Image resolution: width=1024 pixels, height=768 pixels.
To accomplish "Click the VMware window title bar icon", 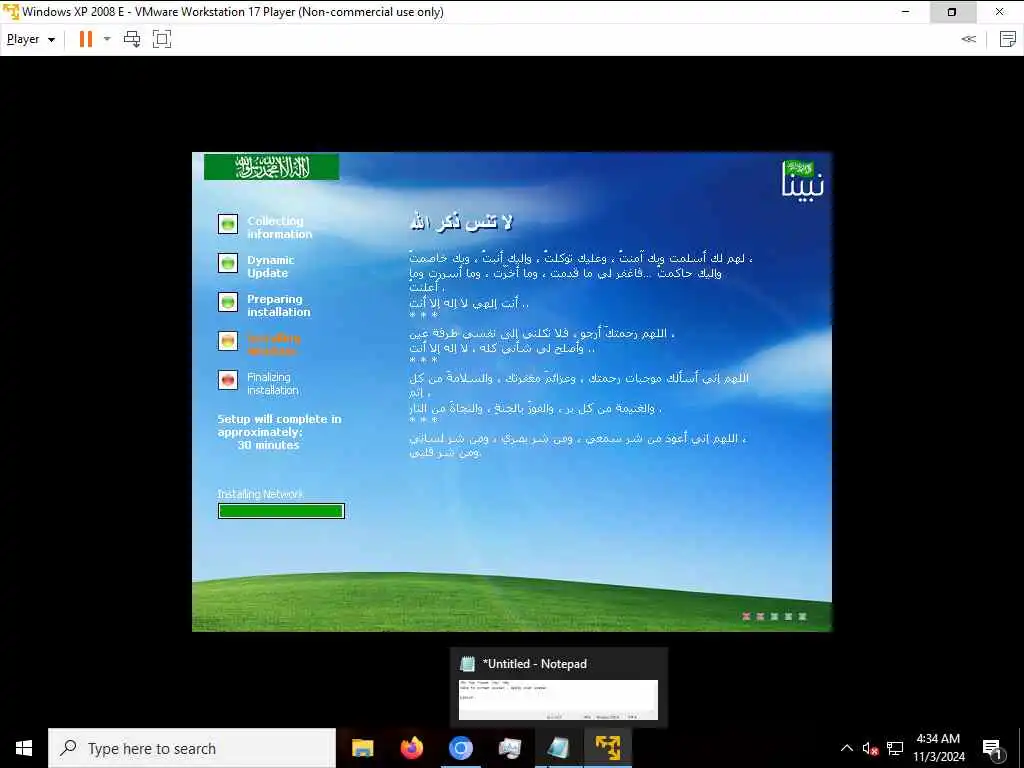I will point(10,12).
